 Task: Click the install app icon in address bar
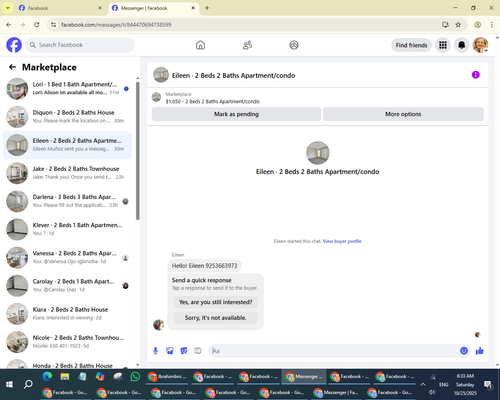[445, 25]
